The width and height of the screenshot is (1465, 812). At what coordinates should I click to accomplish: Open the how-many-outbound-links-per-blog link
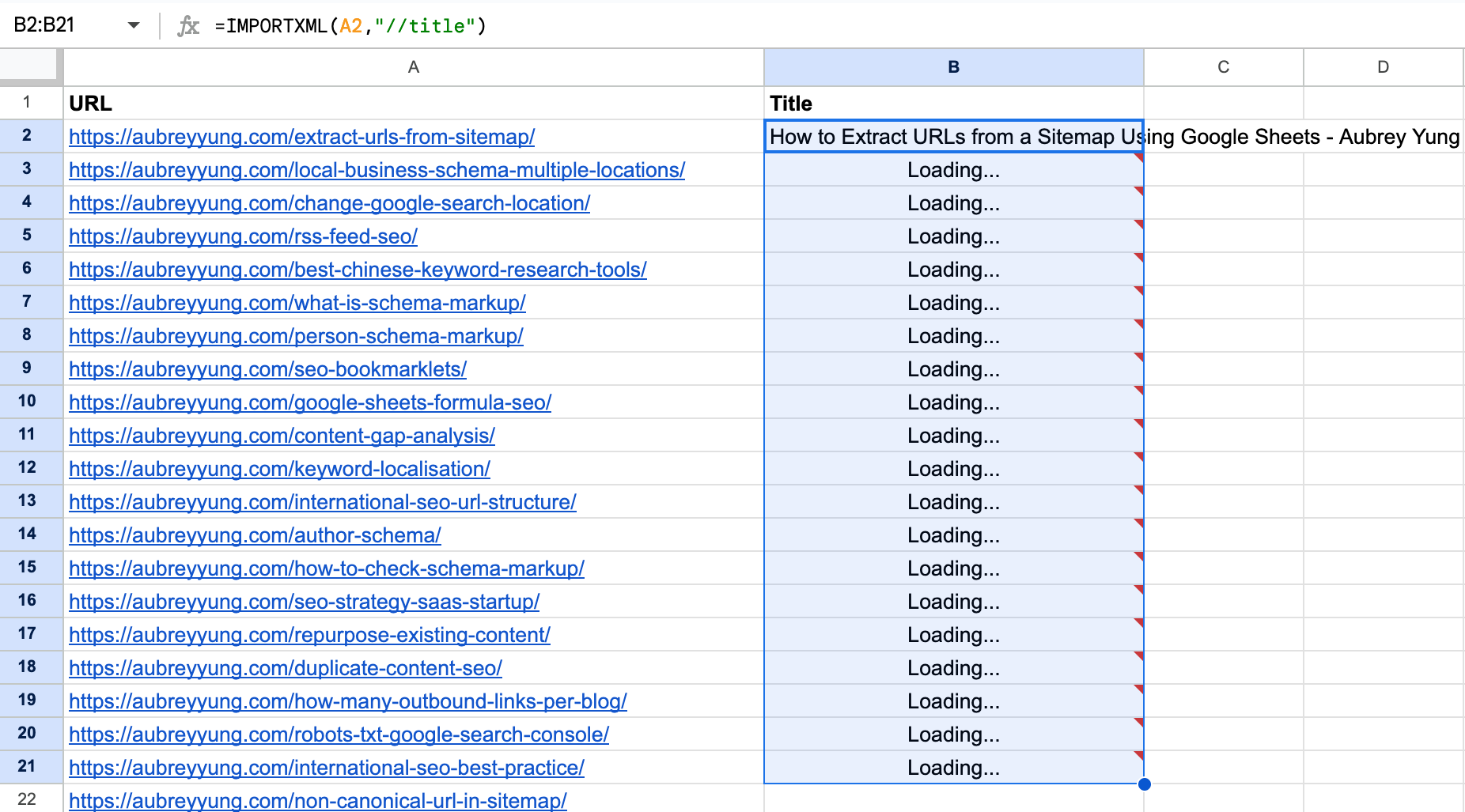coord(348,701)
